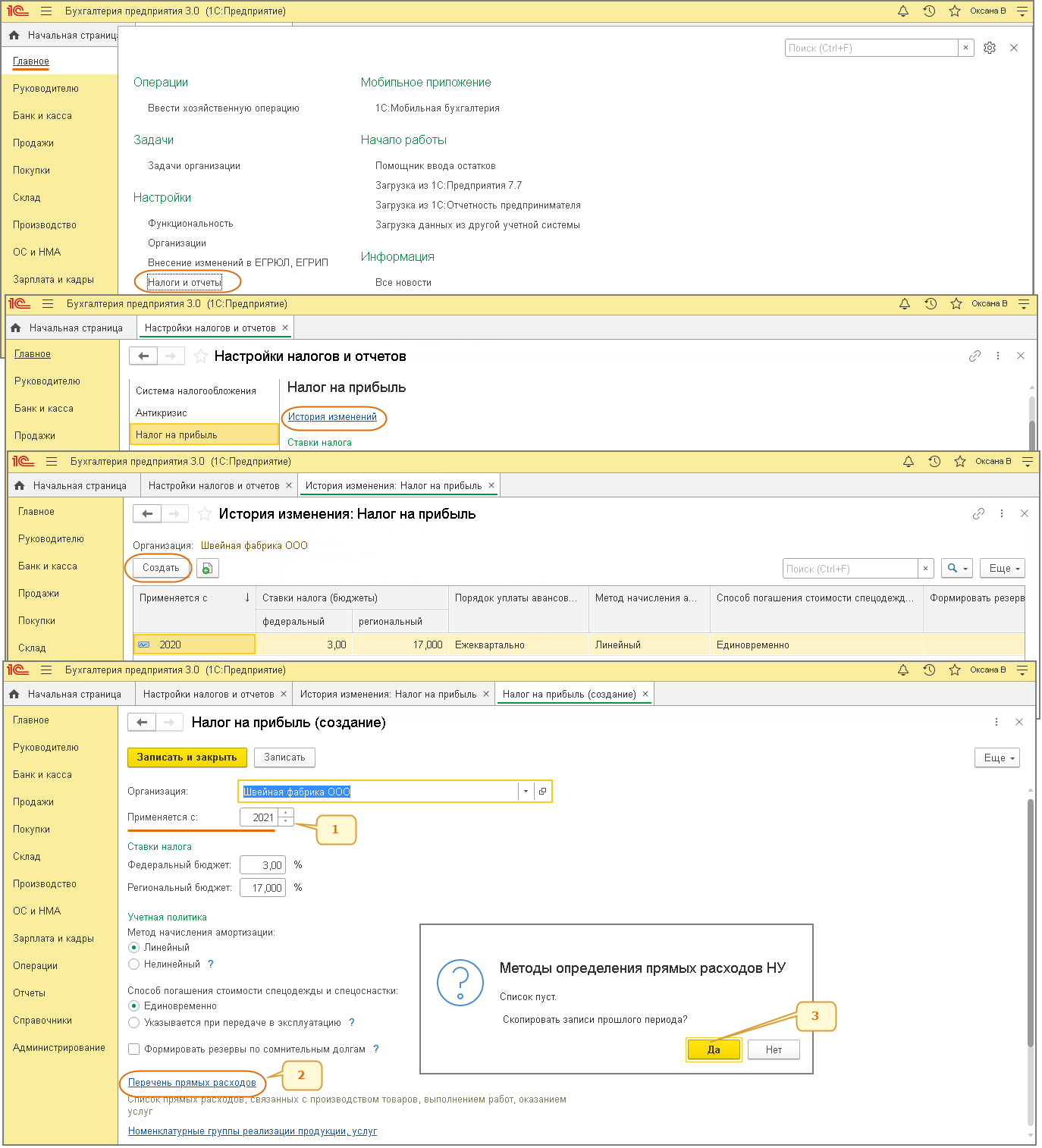
Task: Open the organization with the icon beside Швейная фабрика ООО
Action: pos(542,791)
